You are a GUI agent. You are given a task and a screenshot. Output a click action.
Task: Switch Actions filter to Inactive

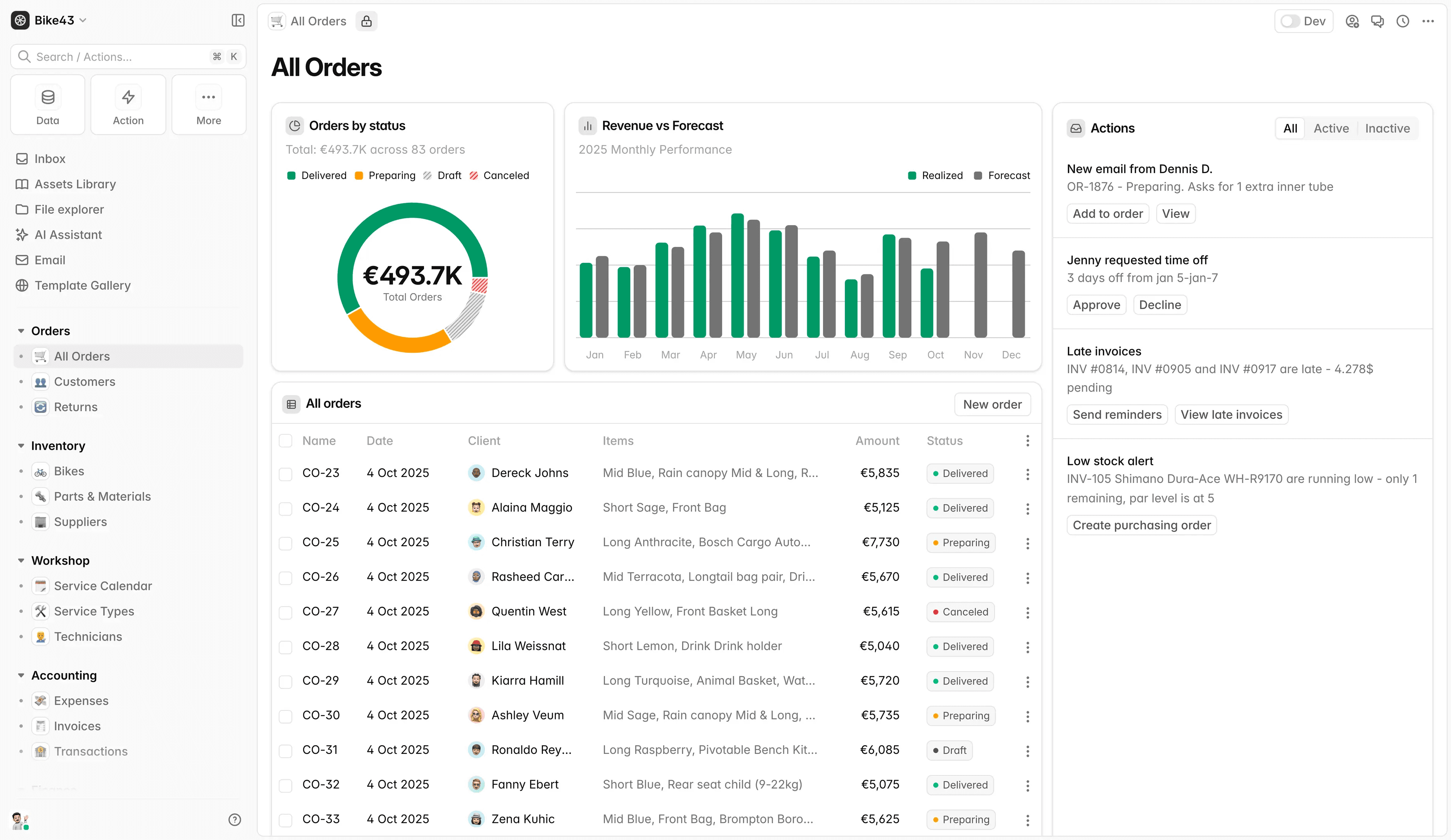(x=1387, y=128)
